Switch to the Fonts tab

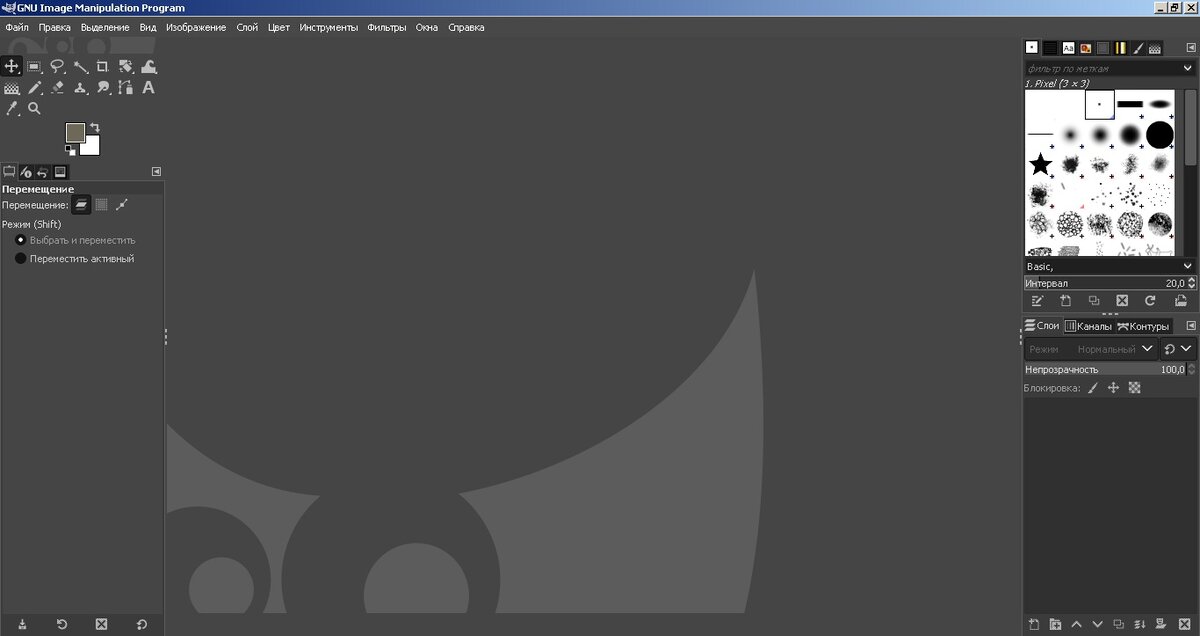pos(1068,47)
